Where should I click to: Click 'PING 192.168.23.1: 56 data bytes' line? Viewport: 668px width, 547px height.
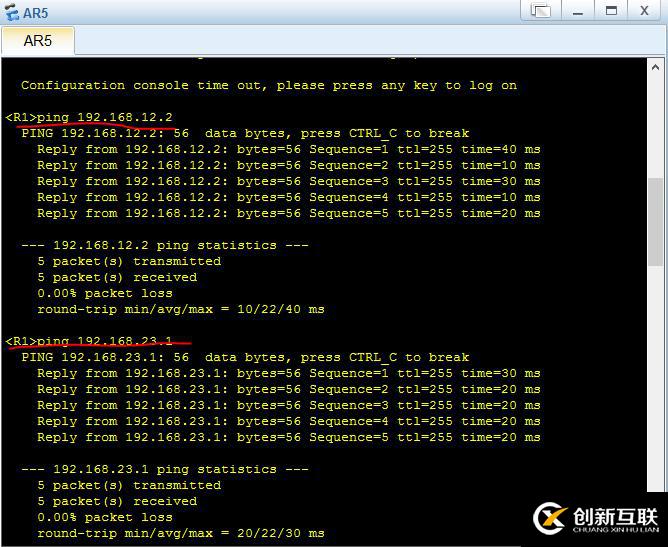[245, 357]
